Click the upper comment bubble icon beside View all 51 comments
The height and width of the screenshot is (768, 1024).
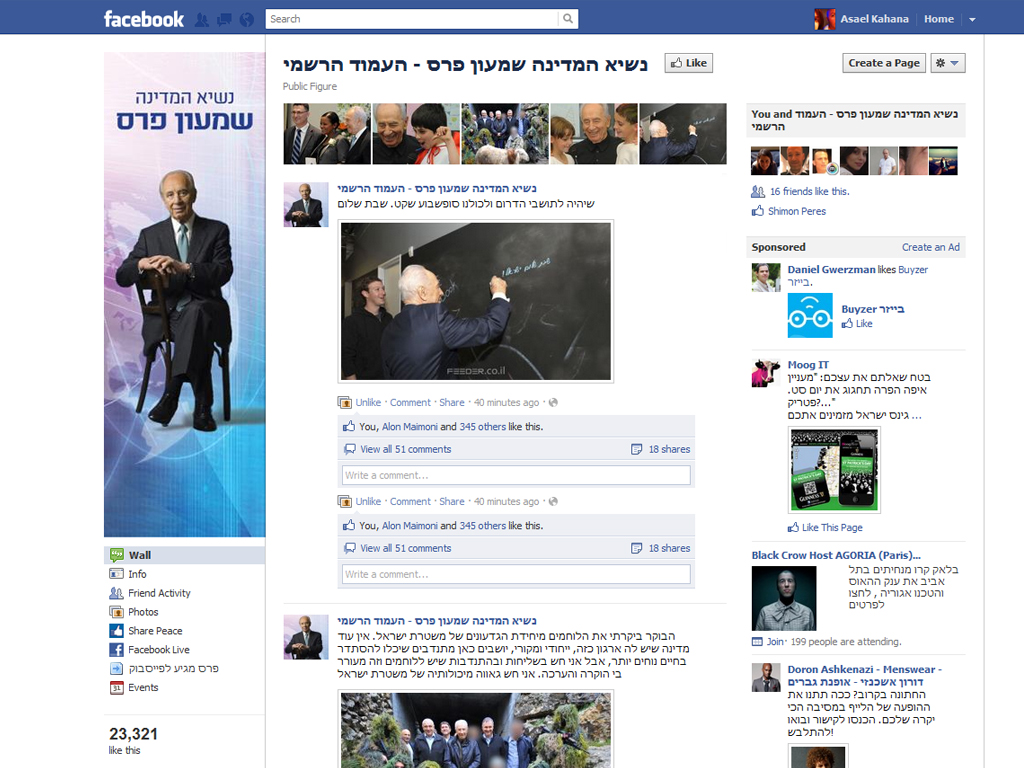click(350, 449)
